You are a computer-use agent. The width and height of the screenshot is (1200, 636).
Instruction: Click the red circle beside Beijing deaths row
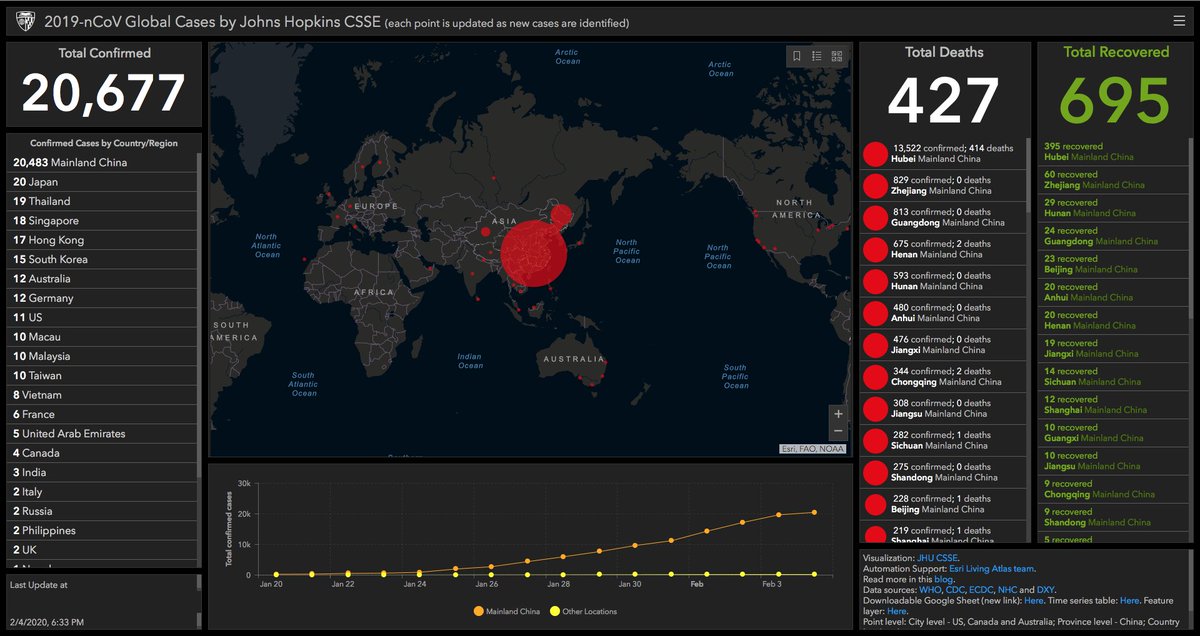point(876,505)
